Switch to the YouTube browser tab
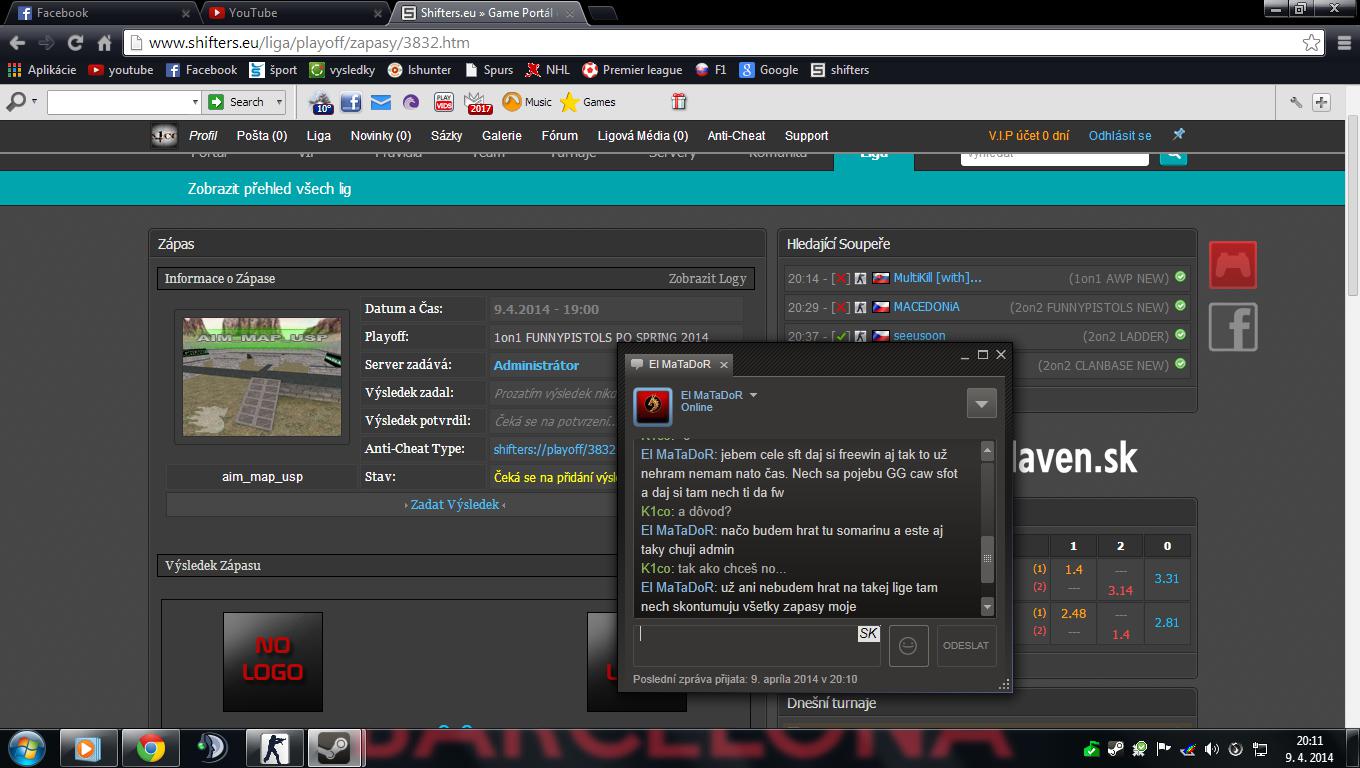The image size is (1360, 768). (294, 13)
